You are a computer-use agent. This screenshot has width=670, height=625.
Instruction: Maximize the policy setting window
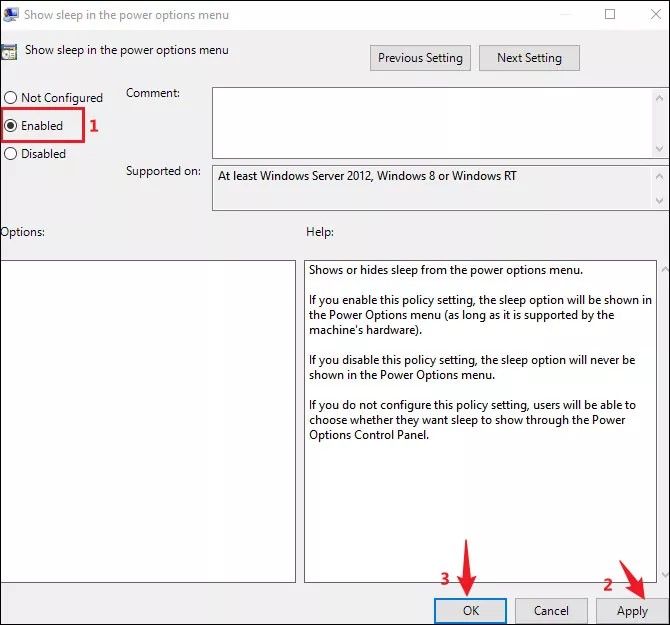(x=610, y=15)
